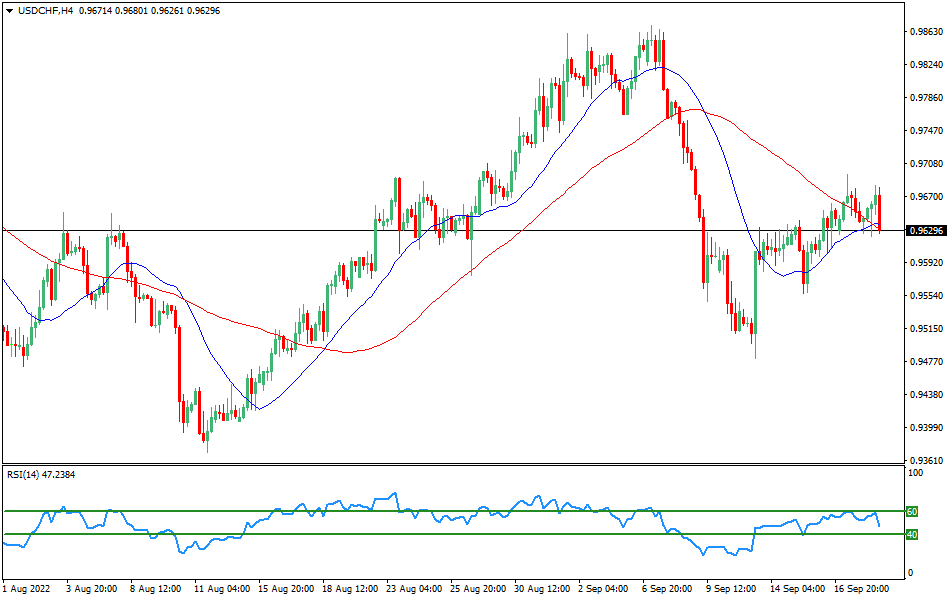Select the RSI(14) 47.2384 indicator label
This screenshot has width=950, height=600.
(x=41, y=474)
